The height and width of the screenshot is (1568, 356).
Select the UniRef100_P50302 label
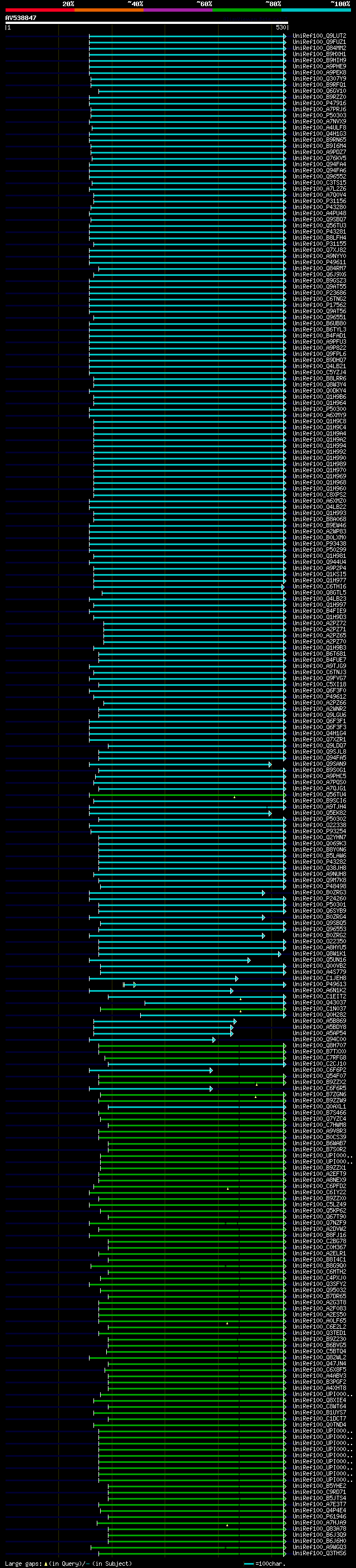(319, 819)
